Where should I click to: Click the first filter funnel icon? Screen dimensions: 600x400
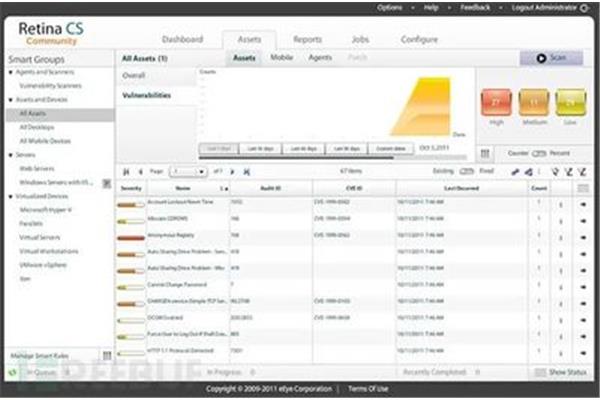[554, 172]
